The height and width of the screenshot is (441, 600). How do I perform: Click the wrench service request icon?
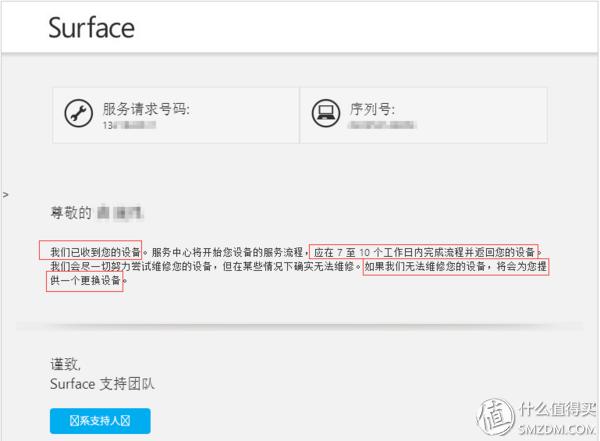click(78, 113)
